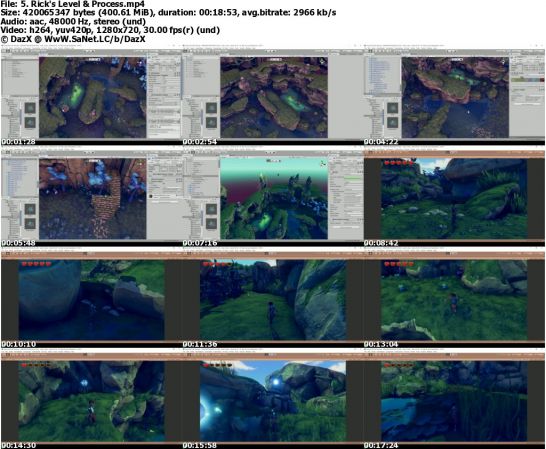Click the WwW.SaNet.LC/b/DazX link text
This screenshot has height=449, width=546.
[x=95, y=39]
